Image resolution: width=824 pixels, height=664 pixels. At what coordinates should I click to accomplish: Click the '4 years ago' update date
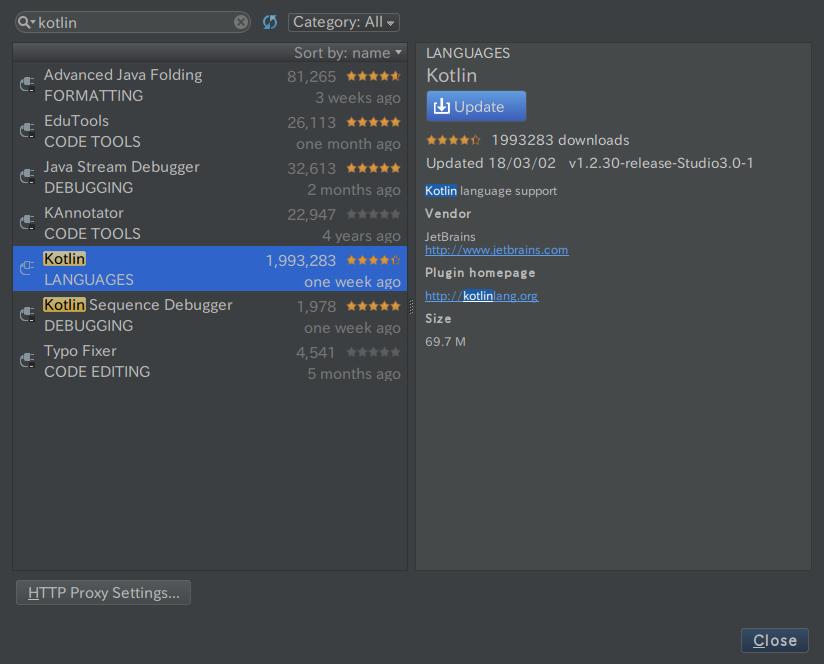(361, 236)
